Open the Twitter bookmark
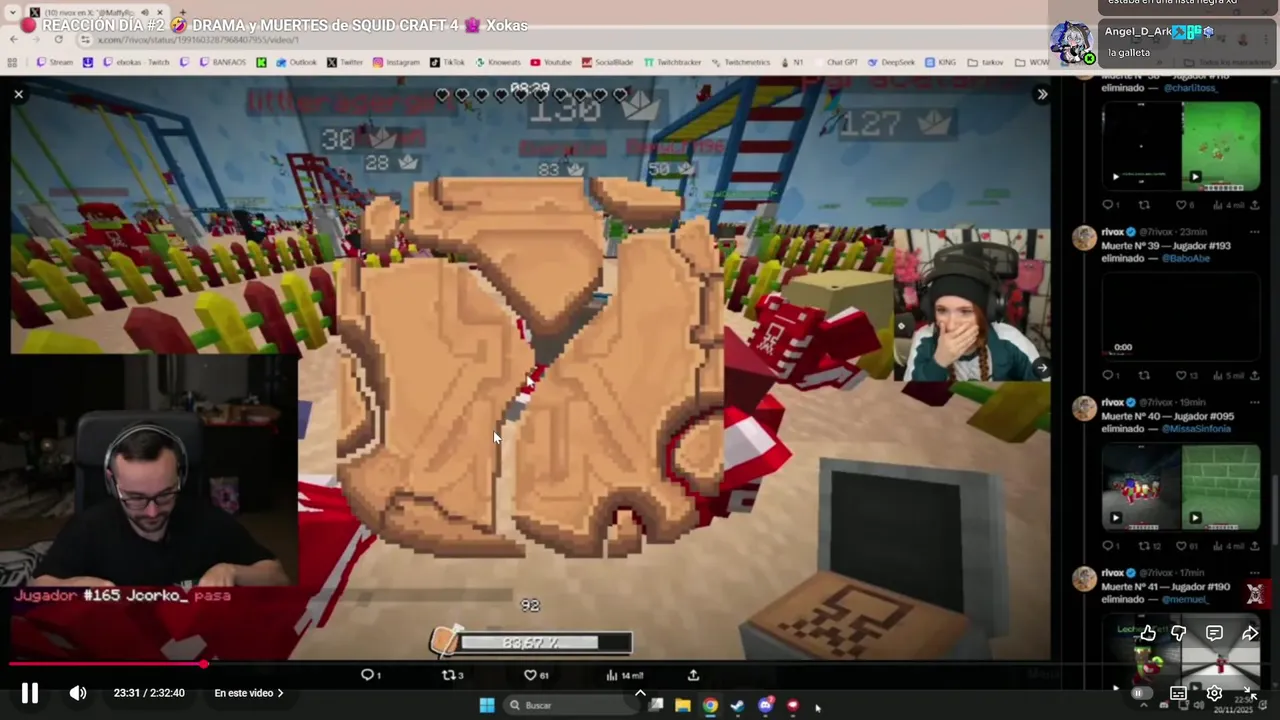Viewport: 1280px width, 720px height. point(345,62)
